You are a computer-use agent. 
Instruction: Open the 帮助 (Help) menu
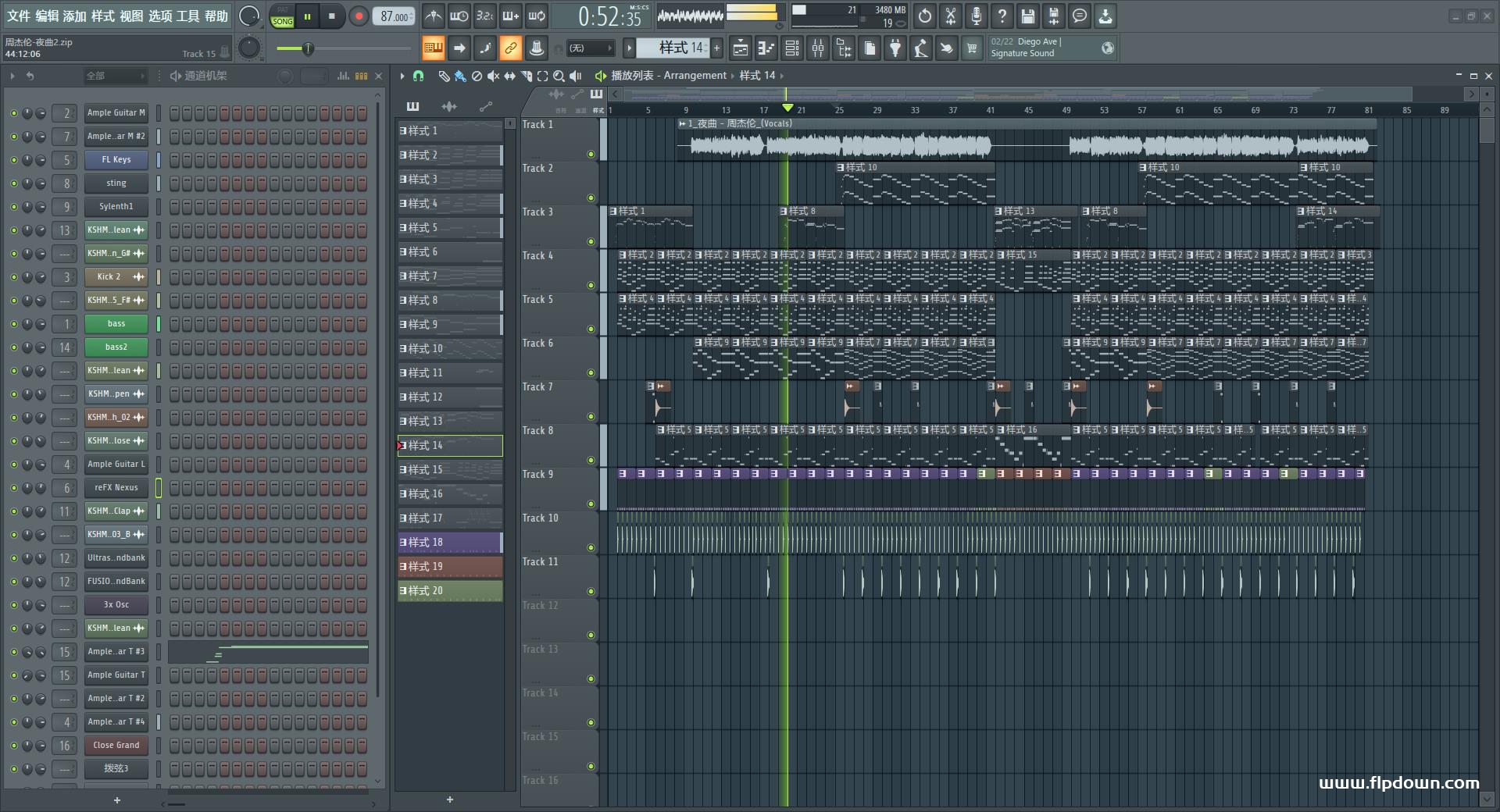216,16
